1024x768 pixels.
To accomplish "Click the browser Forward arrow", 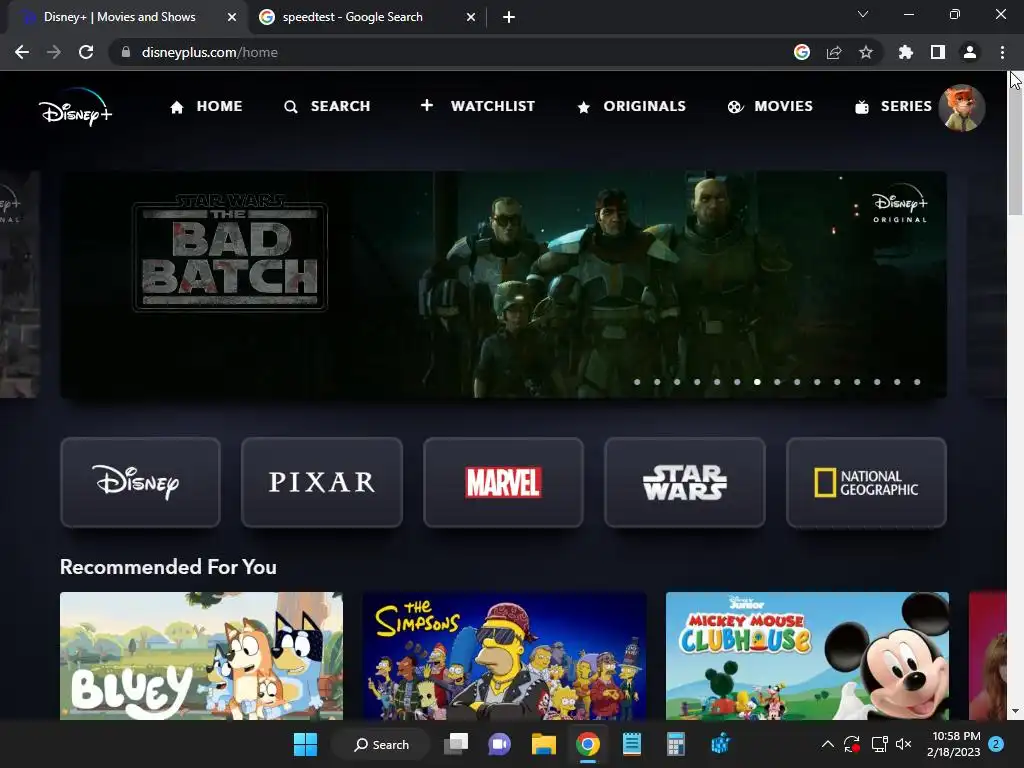I will (54, 52).
